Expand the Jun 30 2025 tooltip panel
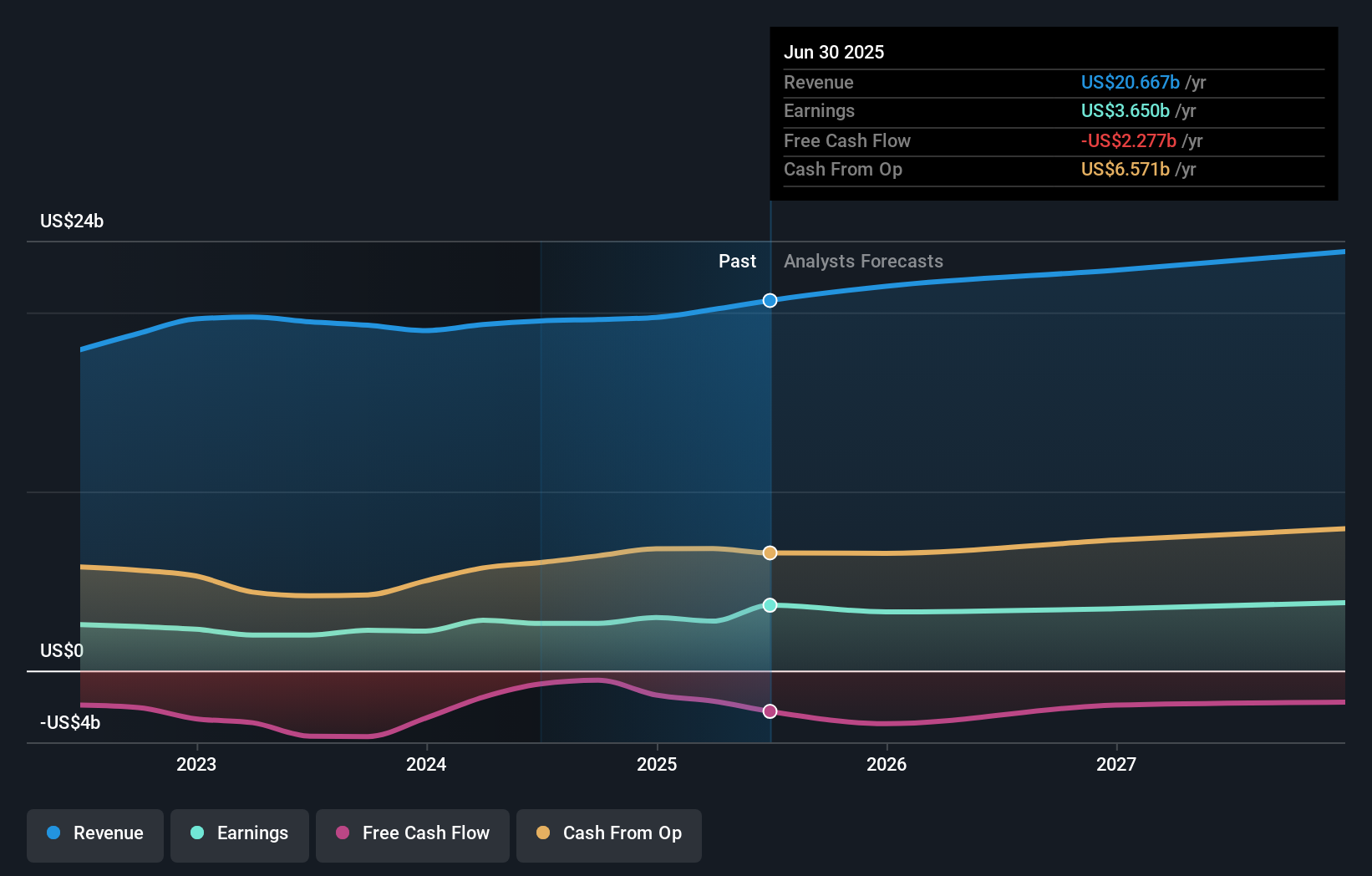 point(1054,113)
